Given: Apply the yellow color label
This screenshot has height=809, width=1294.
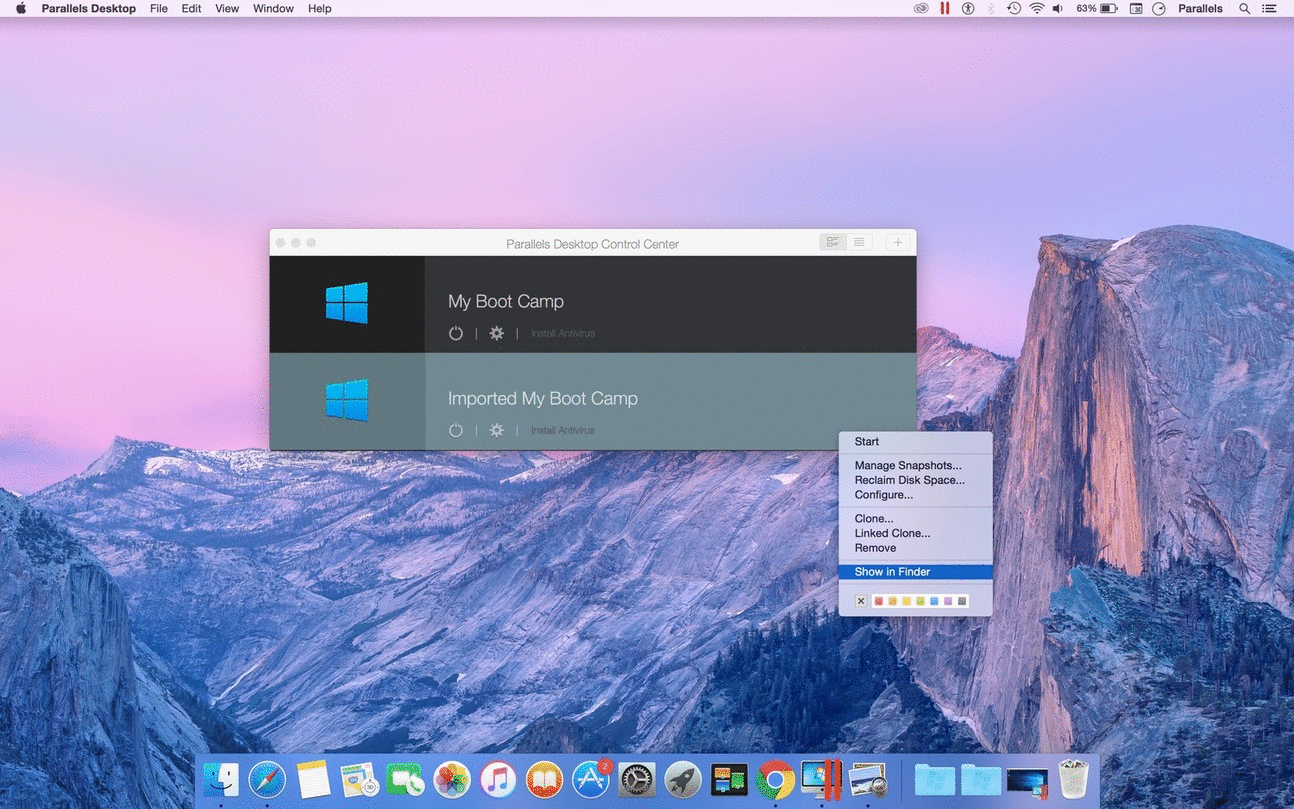Looking at the screenshot, I should pyautogui.click(x=906, y=601).
